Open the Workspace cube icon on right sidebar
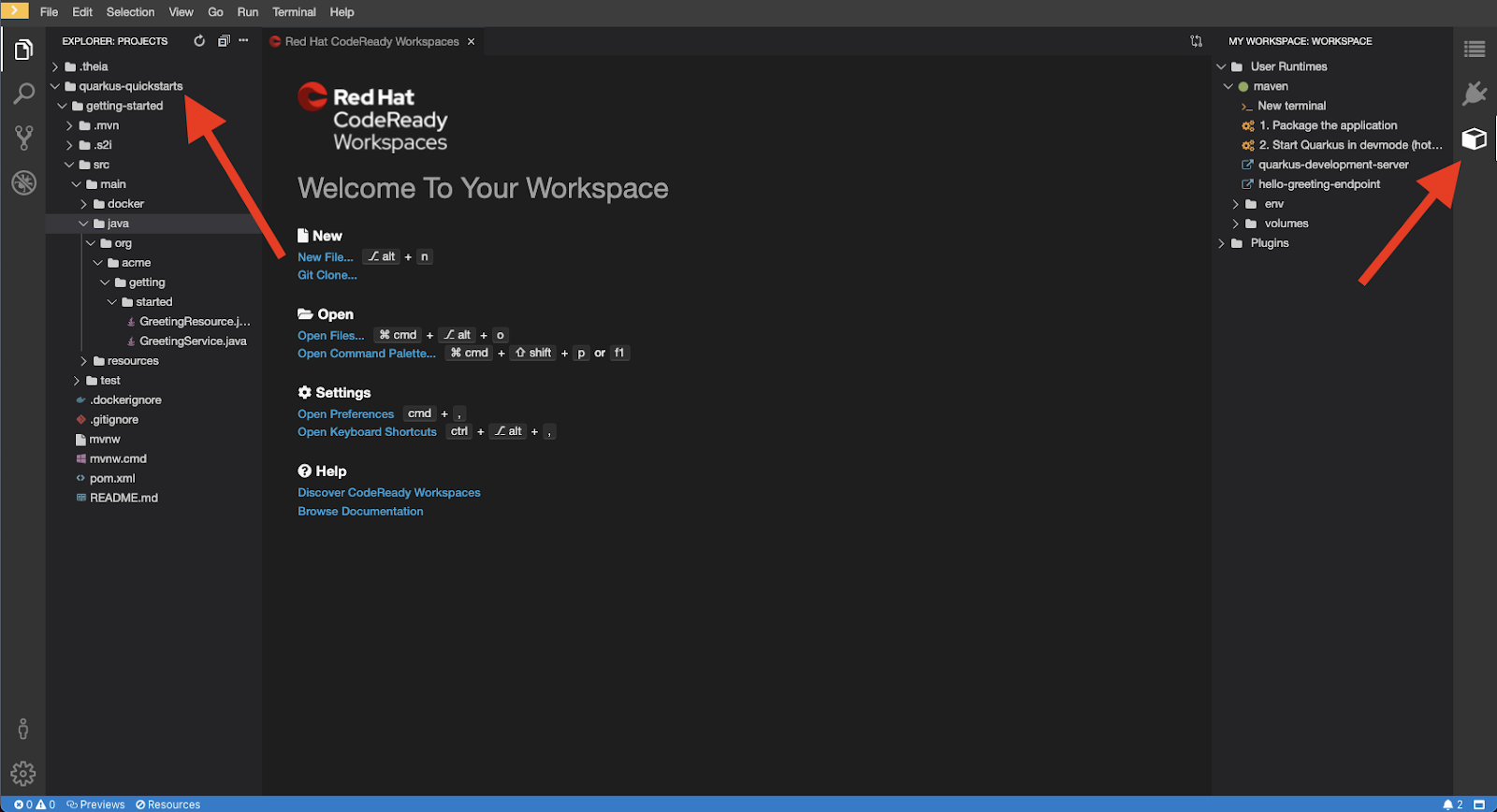1497x812 pixels. click(1475, 138)
